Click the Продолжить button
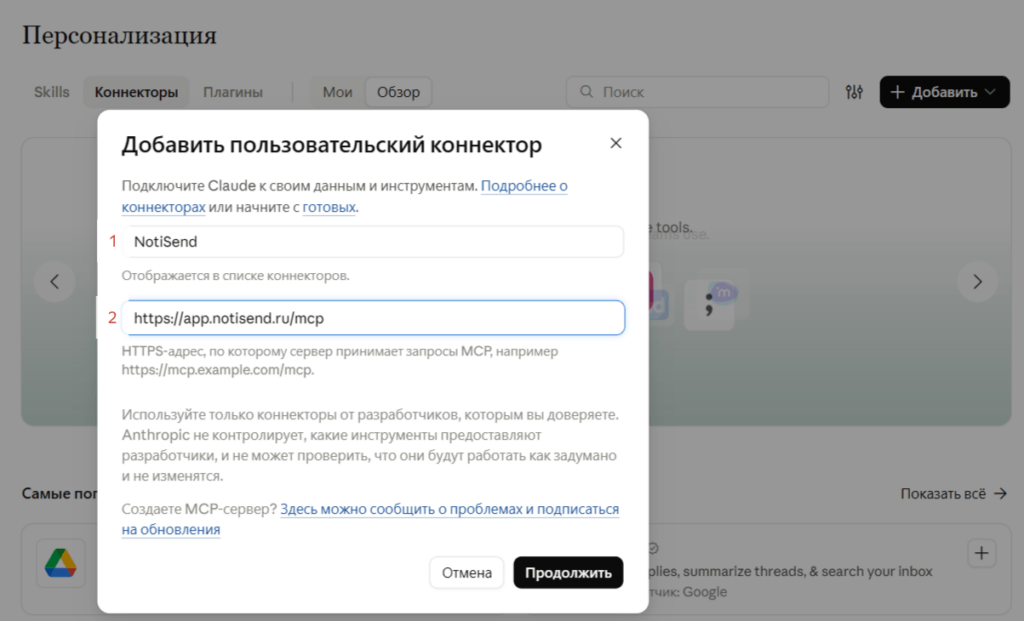Image resolution: width=1024 pixels, height=621 pixels. 568,573
